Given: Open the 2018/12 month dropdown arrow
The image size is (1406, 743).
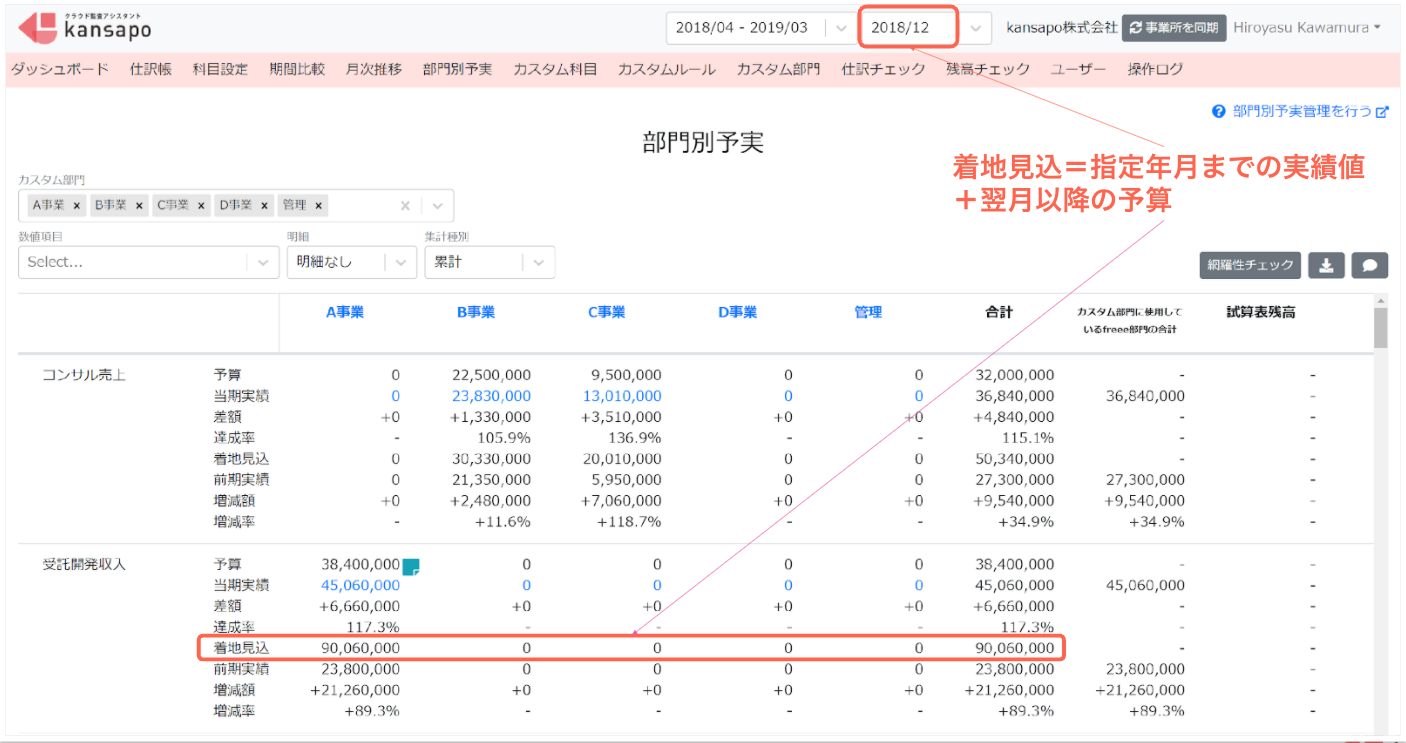Looking at the screenshot, I should 977,28.
